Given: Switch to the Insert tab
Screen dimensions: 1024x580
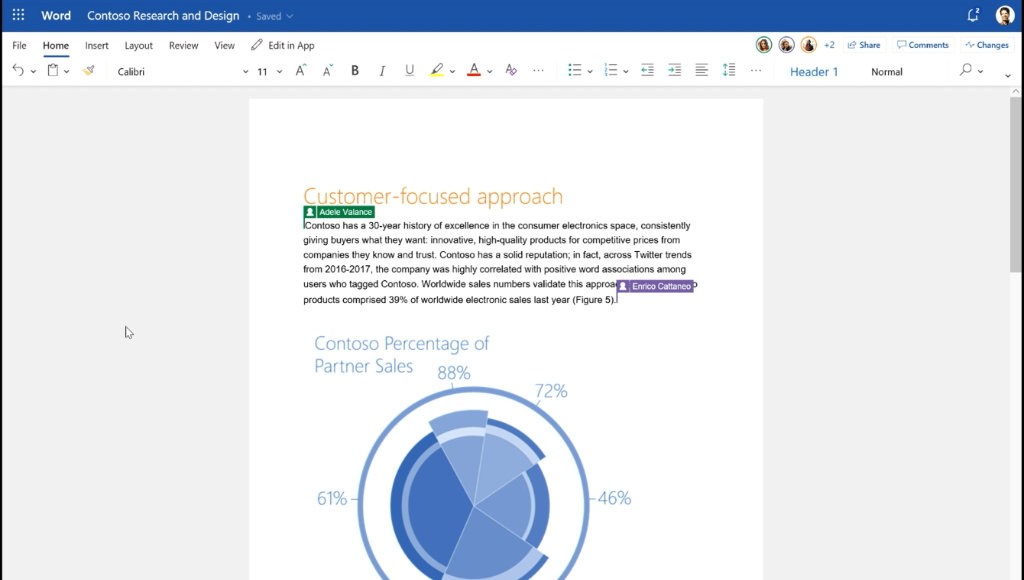Looking at the screenshot, I should 97,45.
